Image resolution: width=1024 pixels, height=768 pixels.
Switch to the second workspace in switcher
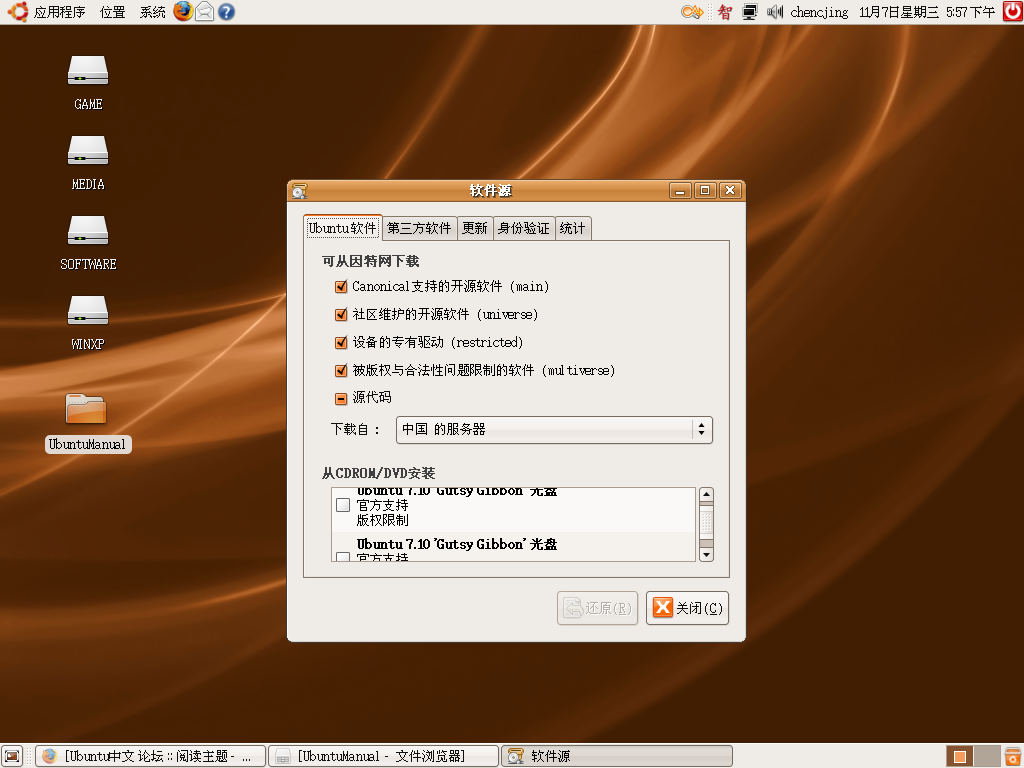click(987, 756)
